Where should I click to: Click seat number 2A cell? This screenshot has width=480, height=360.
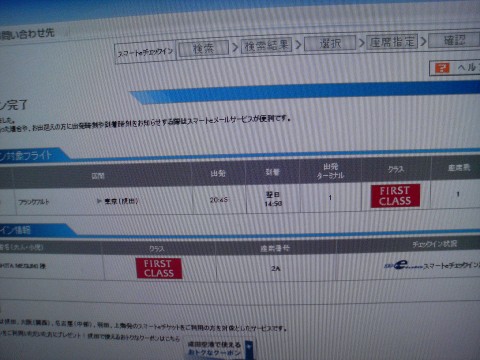[275, 268]
